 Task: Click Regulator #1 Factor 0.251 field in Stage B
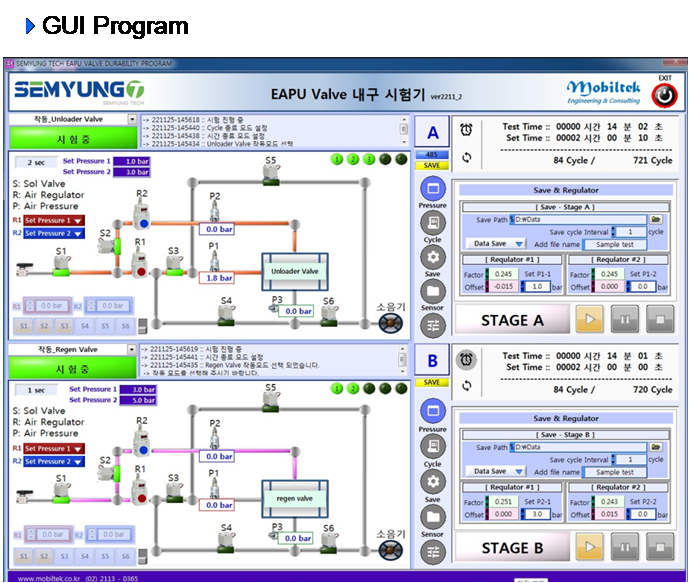coord(503,501)
